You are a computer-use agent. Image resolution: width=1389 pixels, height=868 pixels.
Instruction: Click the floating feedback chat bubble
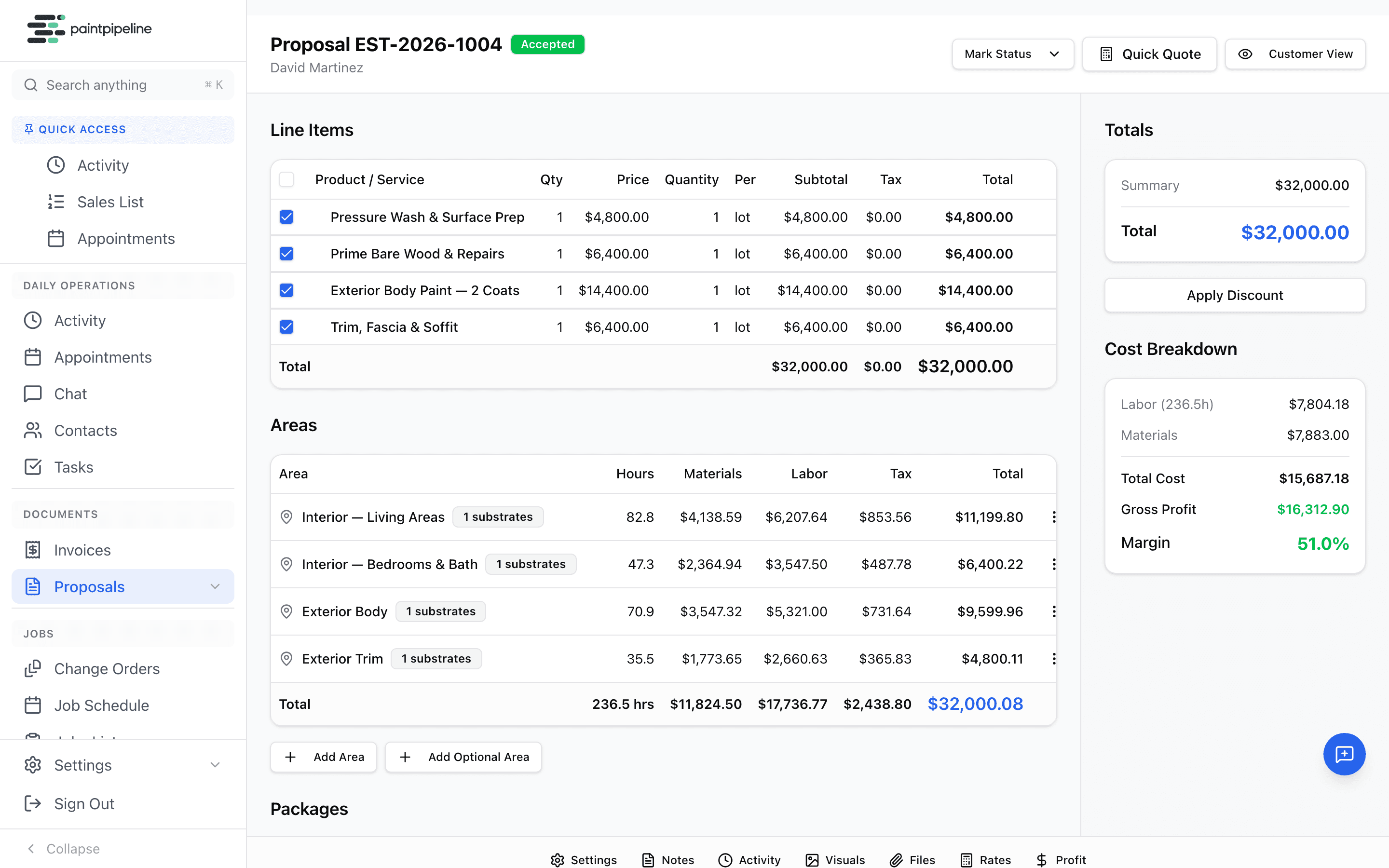pyautogui.click(x=1344, y=754)
